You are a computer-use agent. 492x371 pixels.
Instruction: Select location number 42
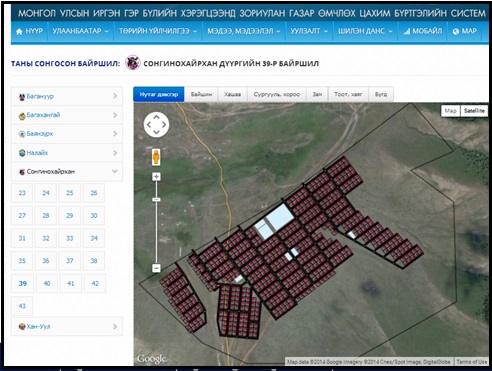(x=95, y=283)
